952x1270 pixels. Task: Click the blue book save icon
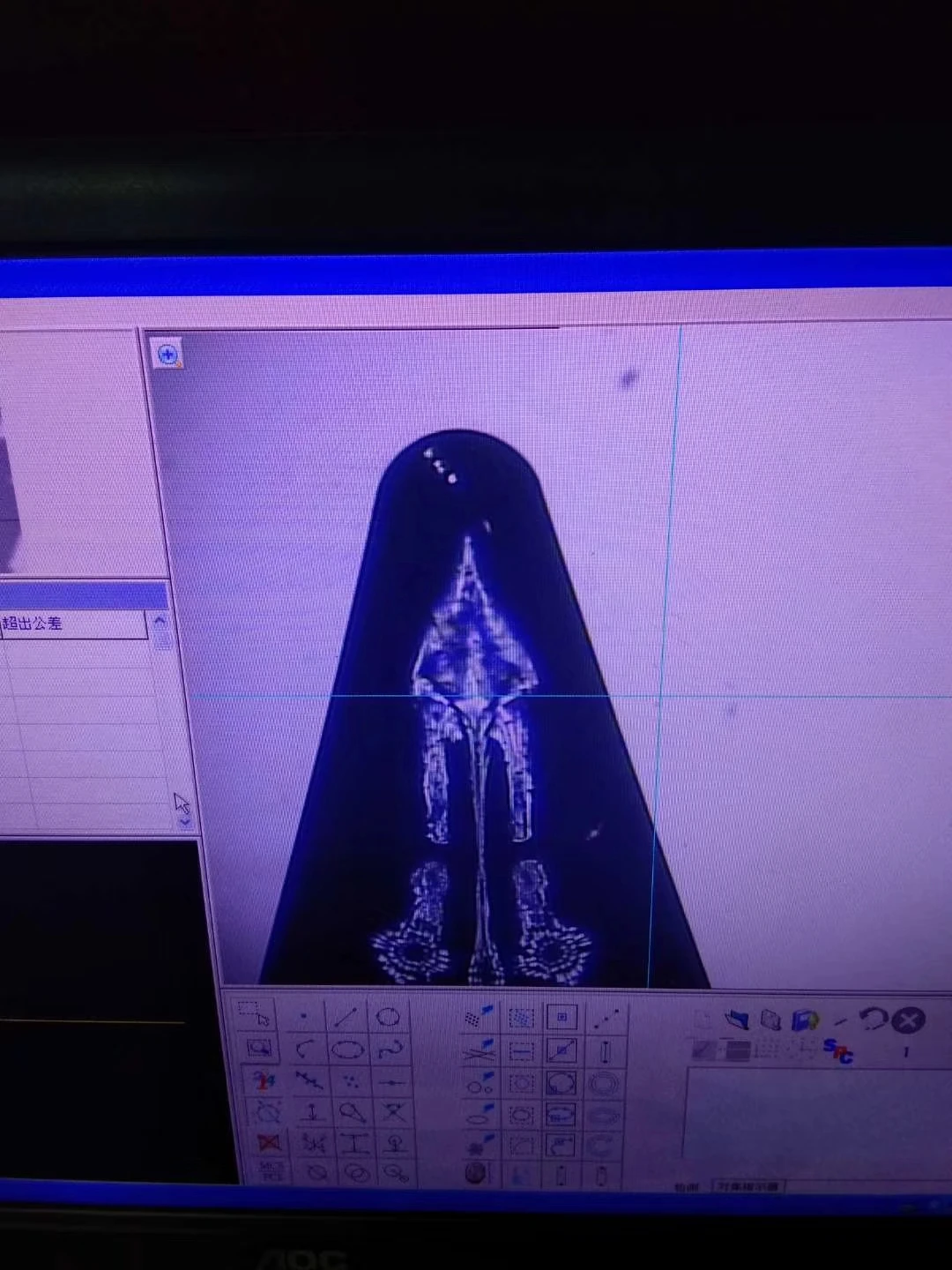coord(806,1020)
